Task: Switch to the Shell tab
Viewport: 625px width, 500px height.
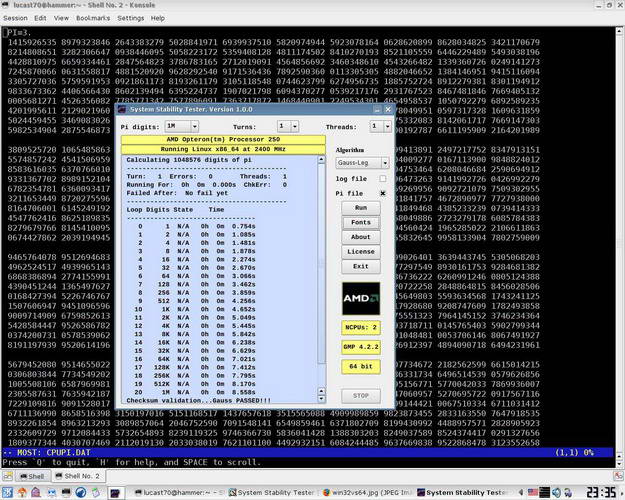Action: (32, 476)
